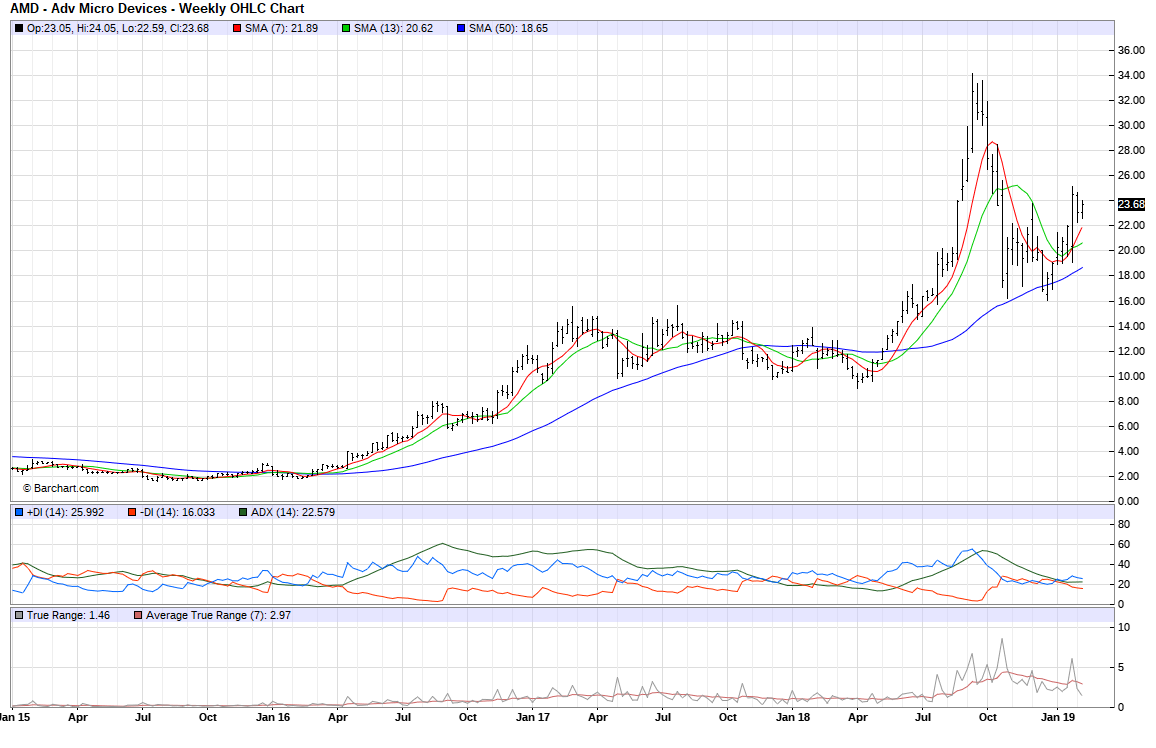Click the 10.00 price axis label

[x=1132, y=376]
